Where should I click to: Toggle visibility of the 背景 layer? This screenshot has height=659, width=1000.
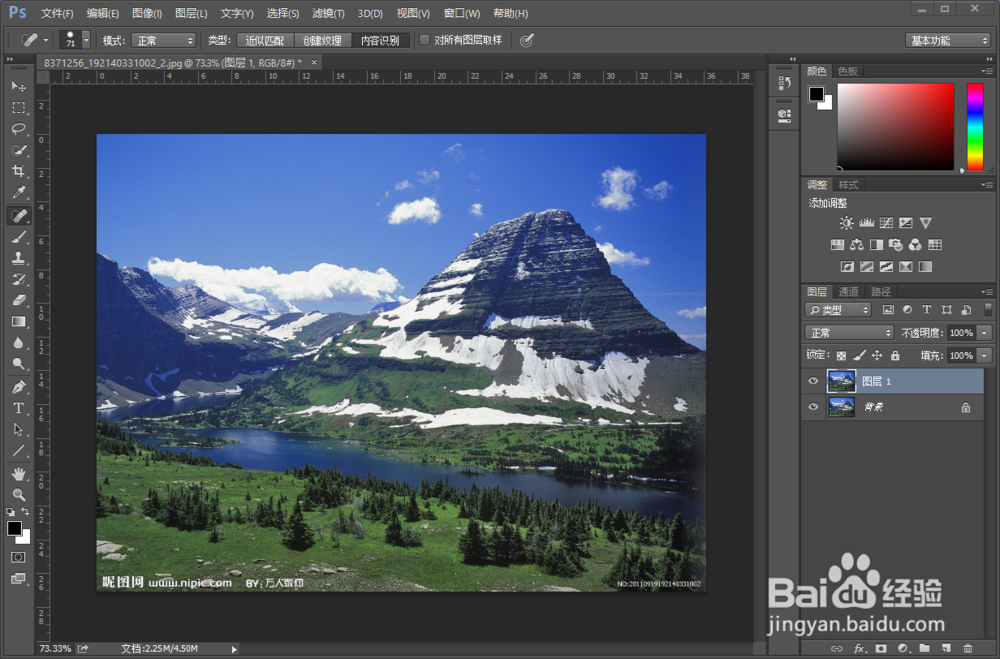(x=813, y=407)
